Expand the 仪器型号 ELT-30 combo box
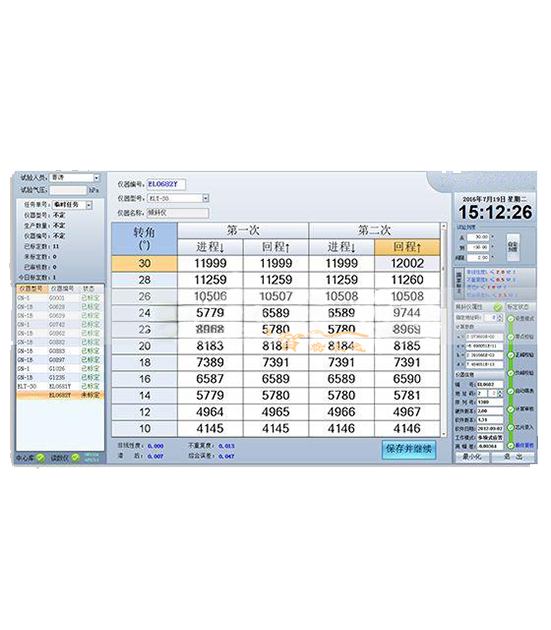 click(x=206, y=198)
